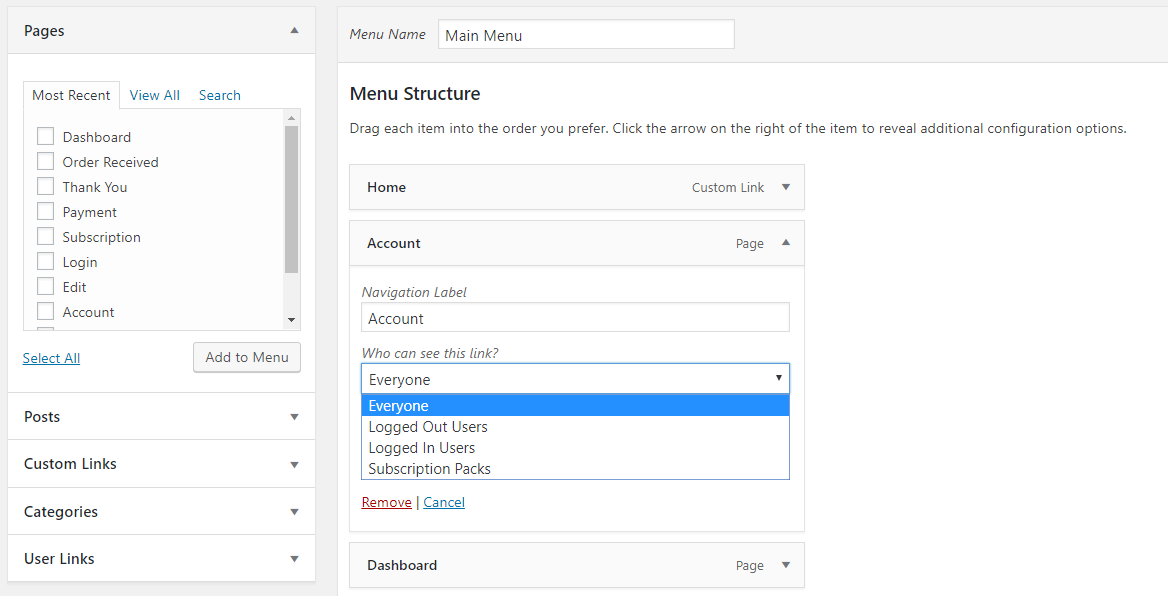
Task: Expand the Custom Links panel arrow
Action: click(294, 464)
